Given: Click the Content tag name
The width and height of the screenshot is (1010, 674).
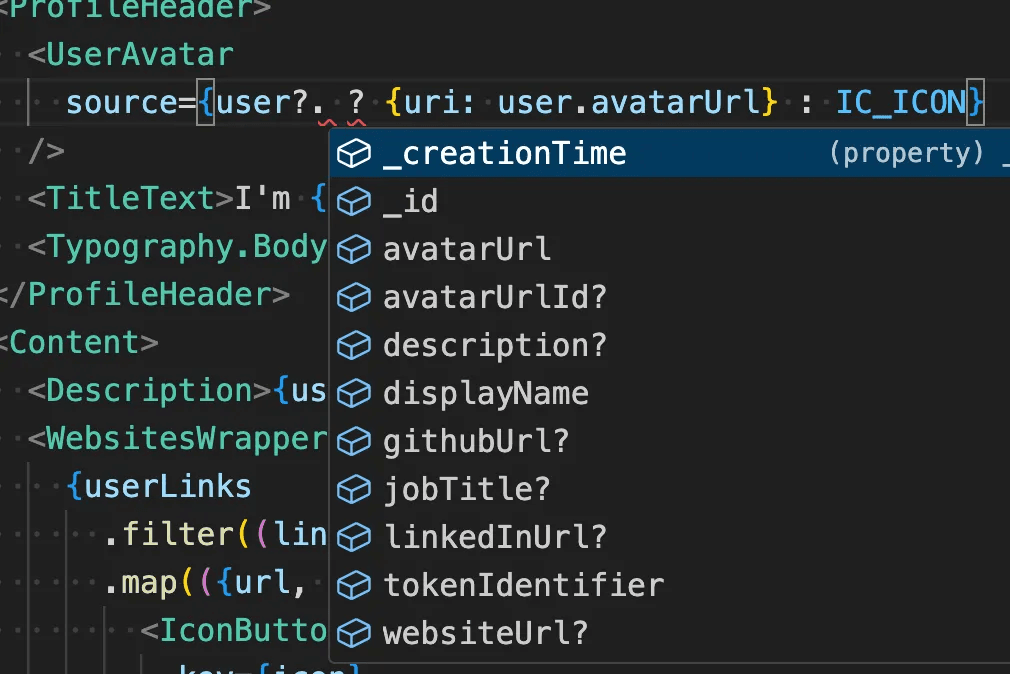Looking at the screenshot, I should (74, 343).
